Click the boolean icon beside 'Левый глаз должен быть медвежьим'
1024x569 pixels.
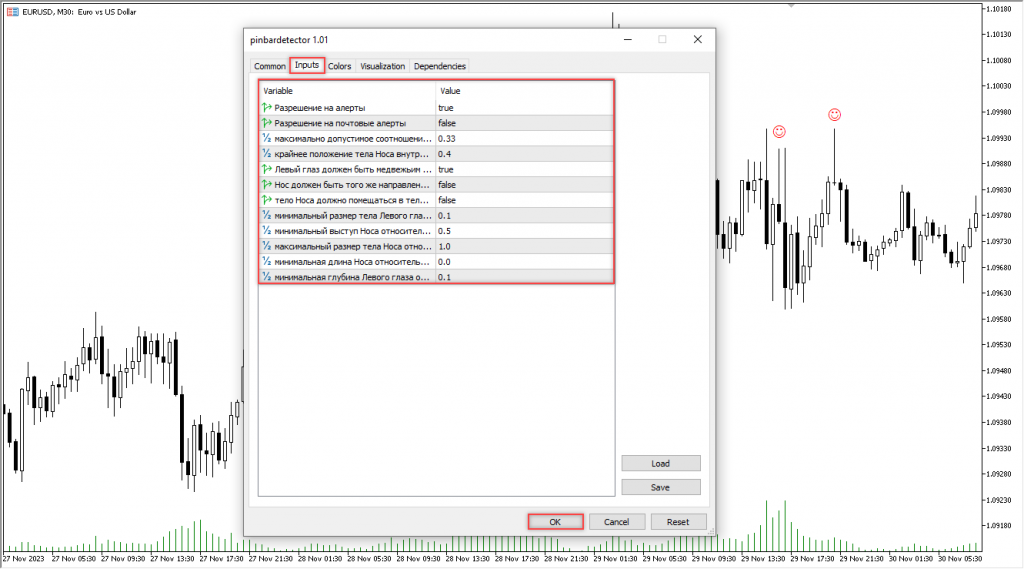point(267,169)
